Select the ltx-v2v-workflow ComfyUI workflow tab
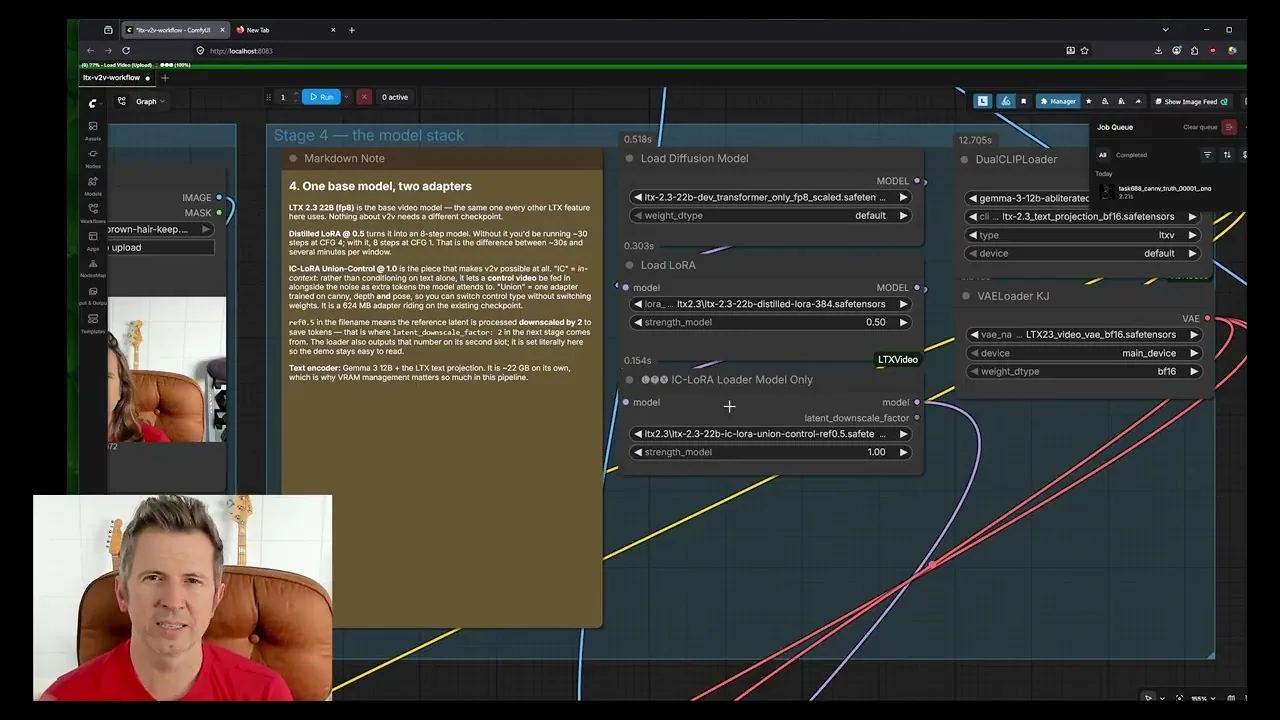The height and width of the screenshot is (720, 1280). 116,78
